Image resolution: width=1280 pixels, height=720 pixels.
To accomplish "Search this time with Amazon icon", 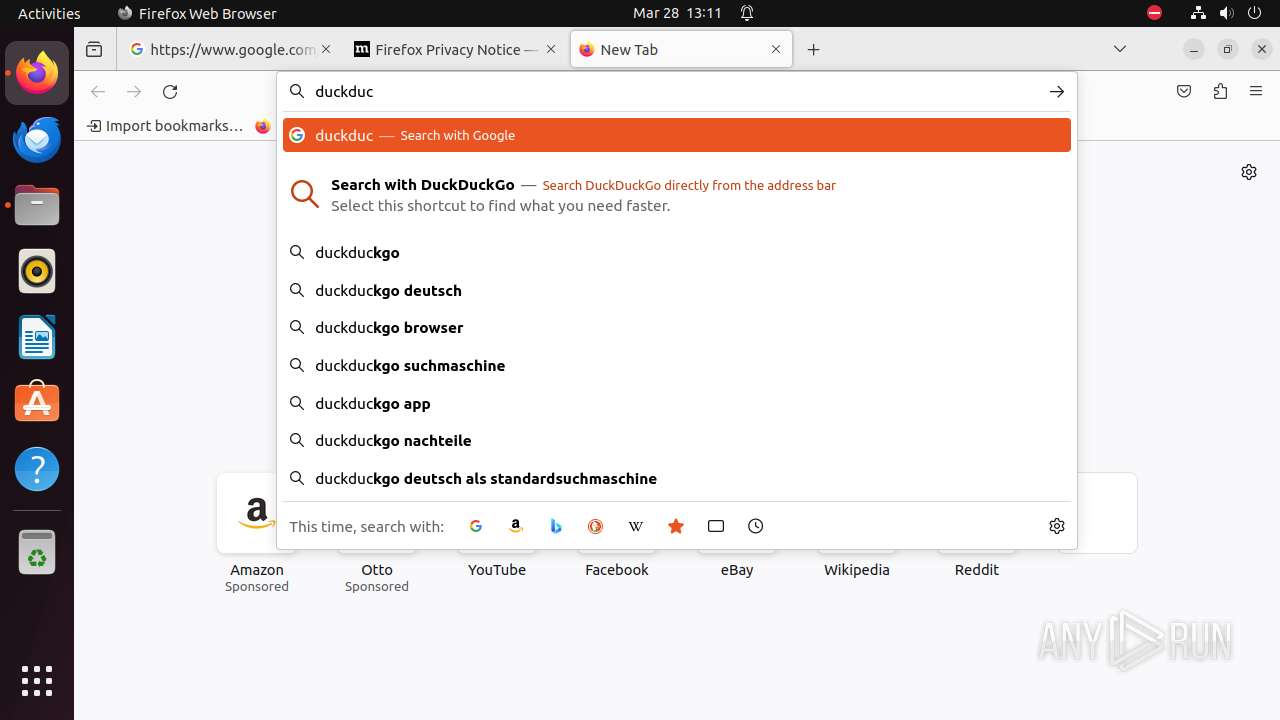I will [x=516, y=526].
